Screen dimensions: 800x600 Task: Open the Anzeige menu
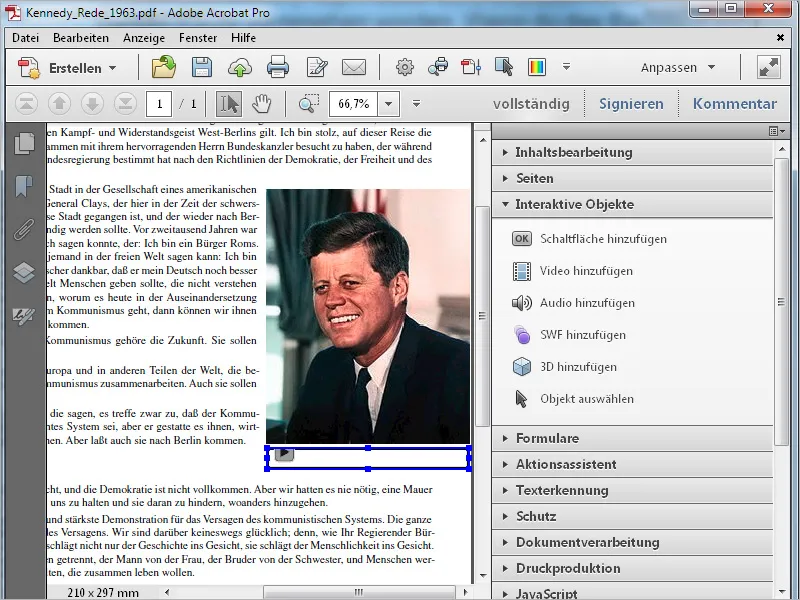point(144,38)
